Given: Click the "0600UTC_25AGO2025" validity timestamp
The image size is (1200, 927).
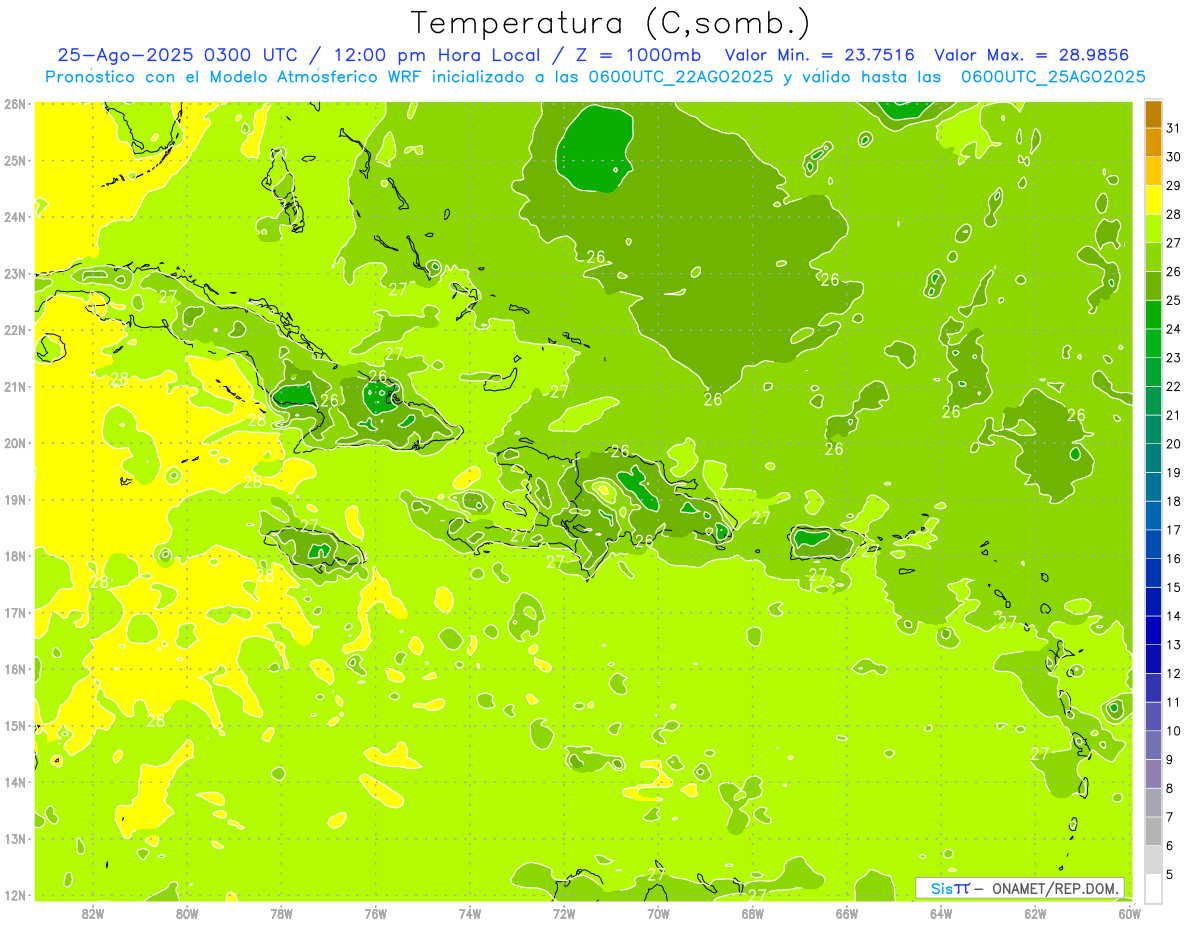Looking at the screenshot, I should 1053,77.
